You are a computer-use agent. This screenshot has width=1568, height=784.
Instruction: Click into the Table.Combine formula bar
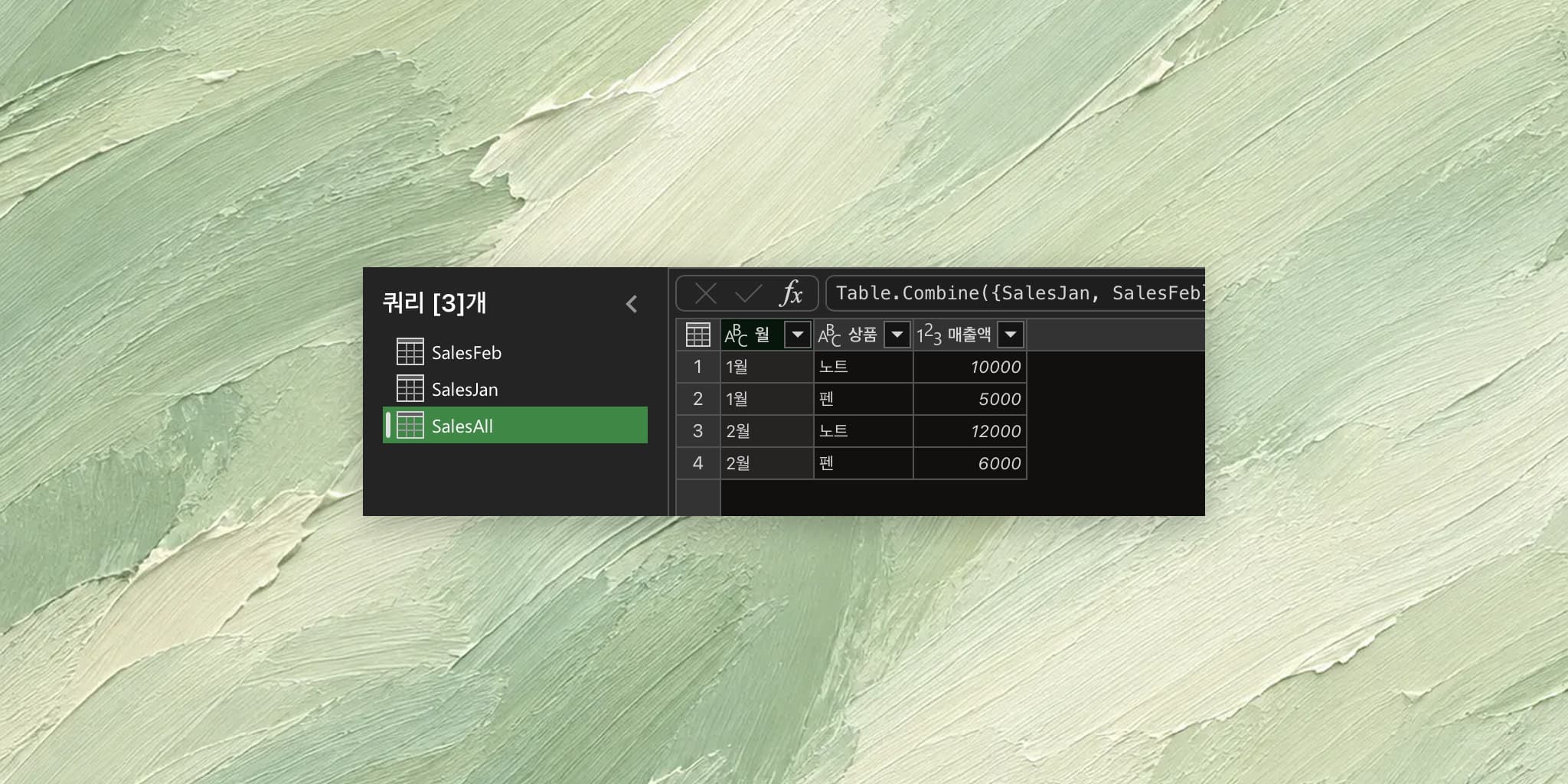pyautogui.click(x=1015, y=293)
